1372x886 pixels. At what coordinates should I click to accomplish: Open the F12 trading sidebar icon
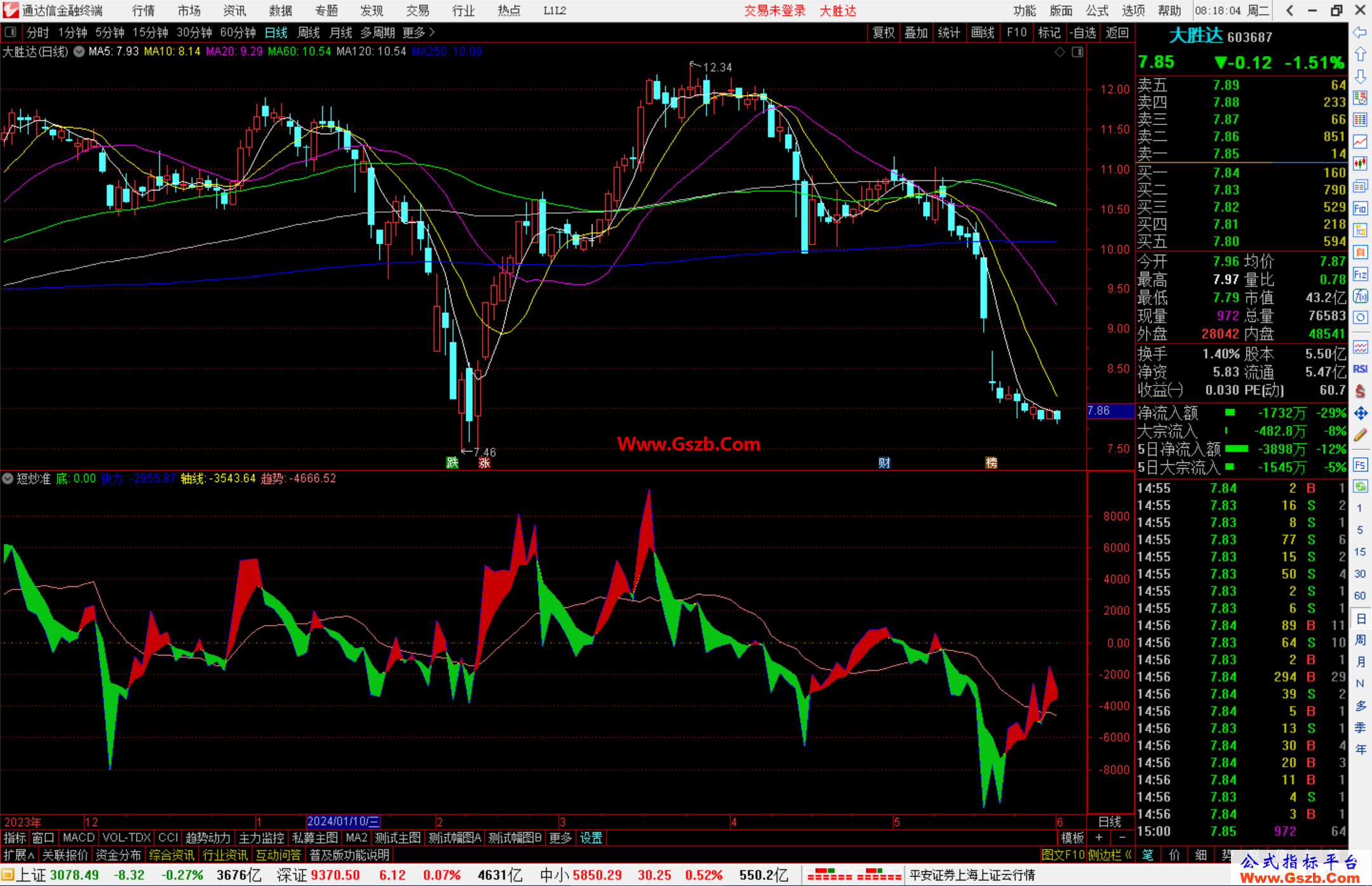[1360, 274]
